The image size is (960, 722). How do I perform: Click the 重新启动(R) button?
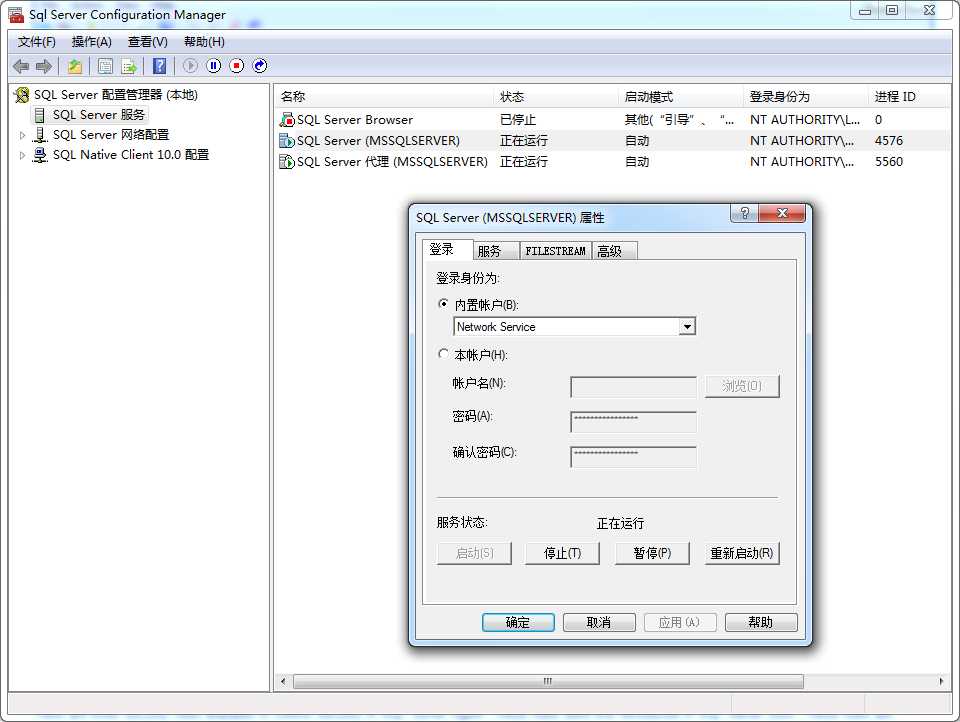pyautogui.click(x=742, y=554)
